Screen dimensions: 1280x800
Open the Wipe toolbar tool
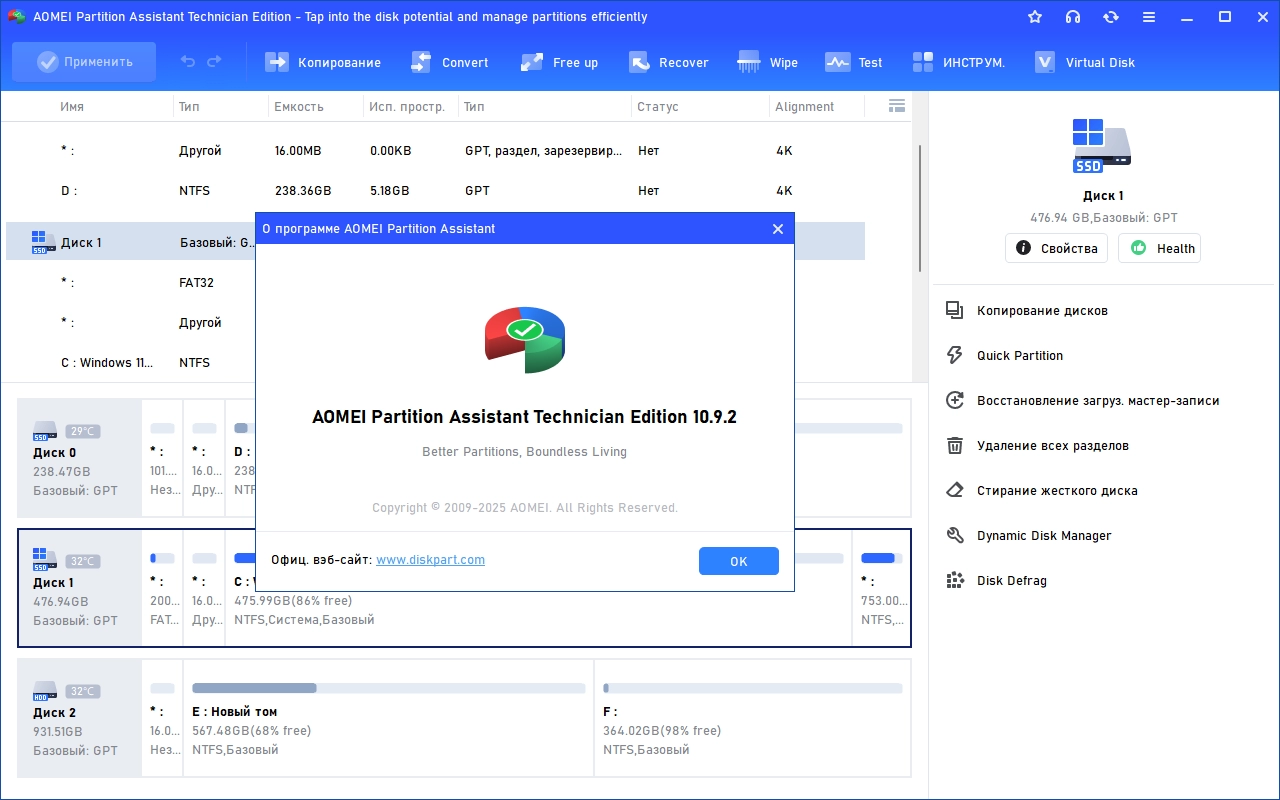(768, 62)
